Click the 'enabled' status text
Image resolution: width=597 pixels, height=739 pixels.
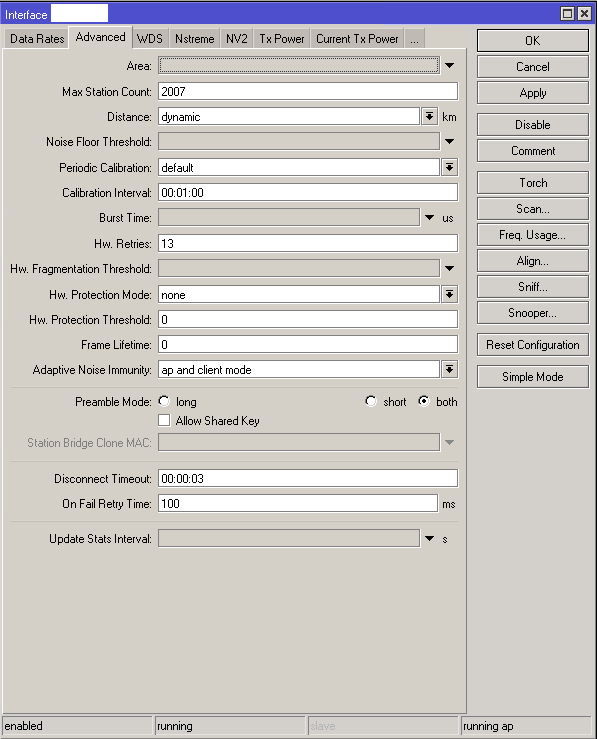[x=24, y=726]
